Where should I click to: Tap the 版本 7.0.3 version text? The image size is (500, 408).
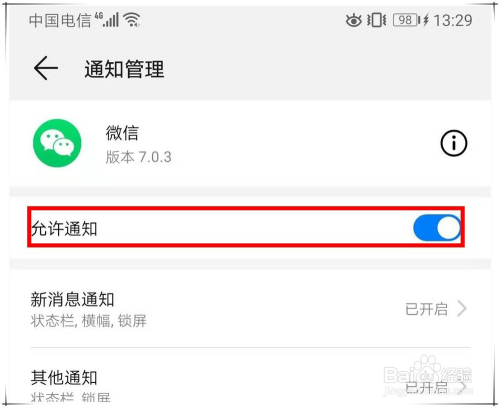[139, 157]
